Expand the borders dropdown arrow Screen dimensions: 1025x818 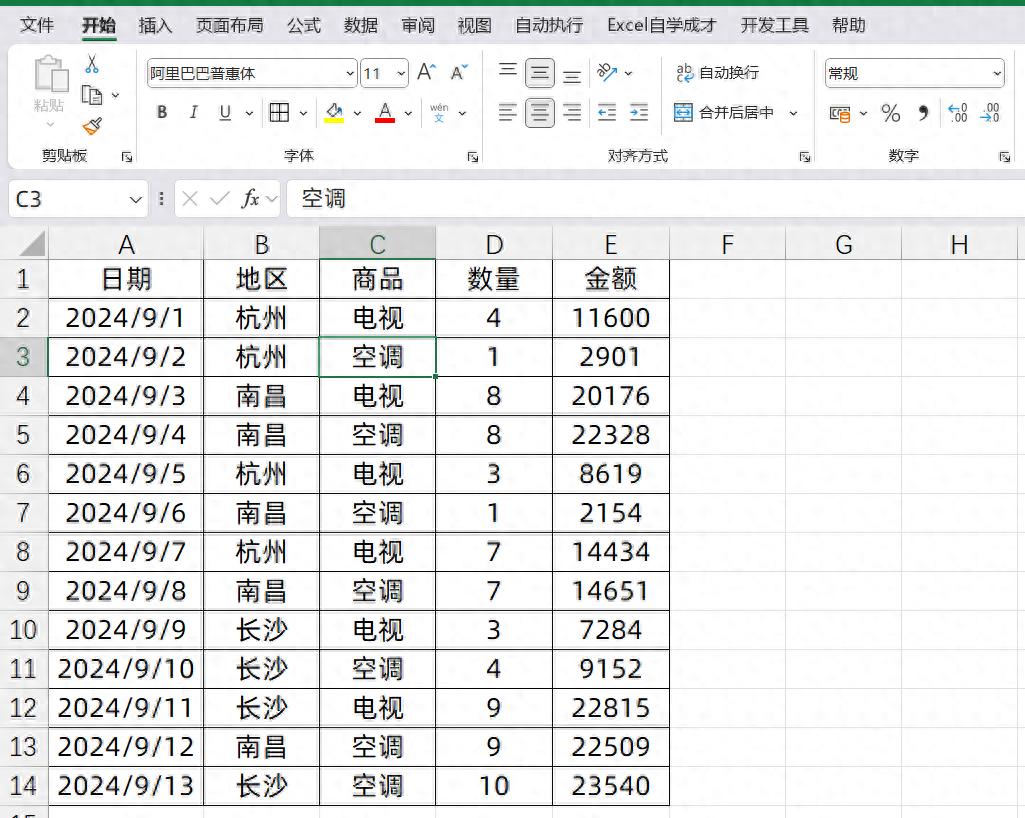tap(303, 113)
